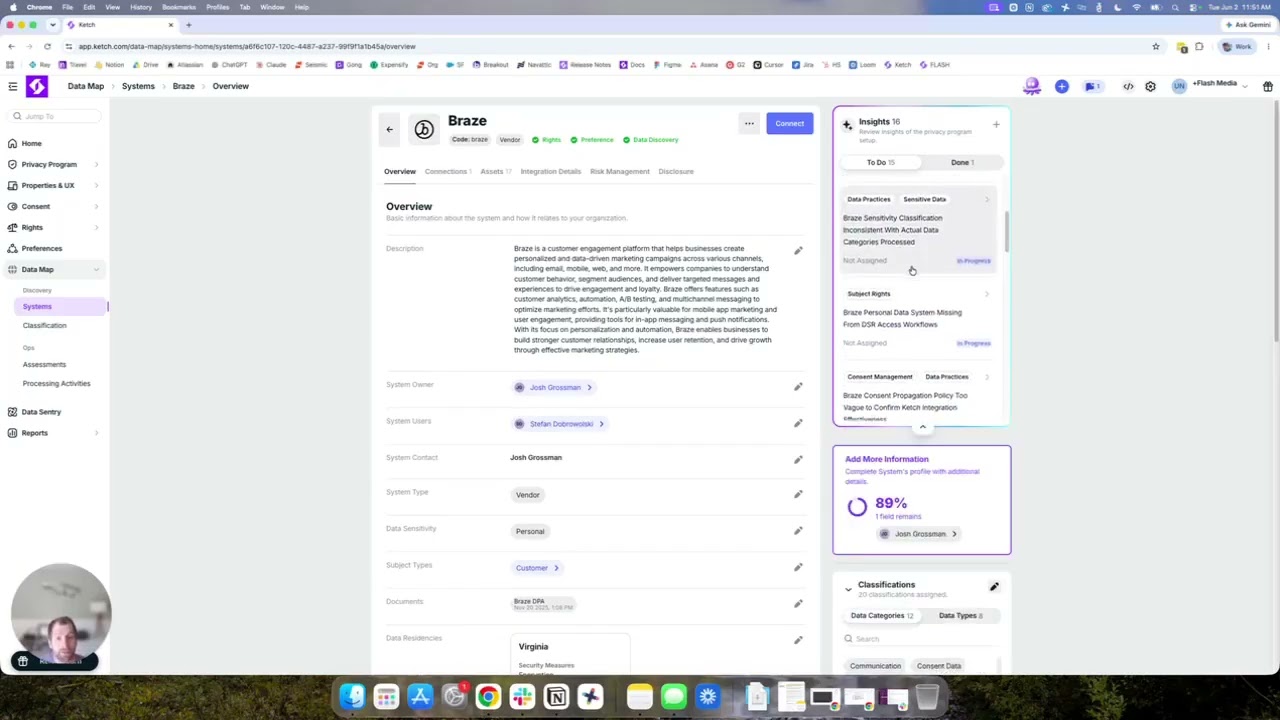Image resolution: width=1280 pixels, height=720 pixels.
Task: Open the Chrome Bookmarks menu
Action: [x=179, y=7]
